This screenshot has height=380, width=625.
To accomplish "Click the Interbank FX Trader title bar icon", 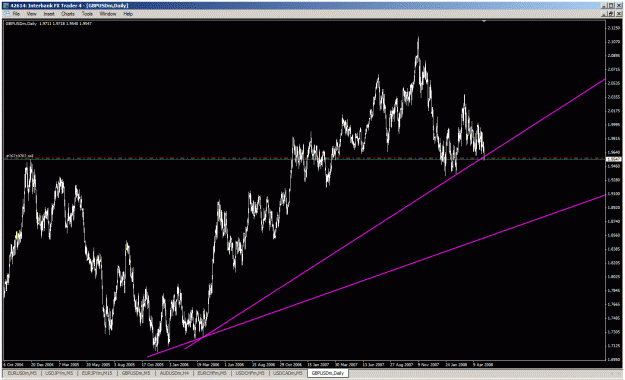I will tap(6, 6).
